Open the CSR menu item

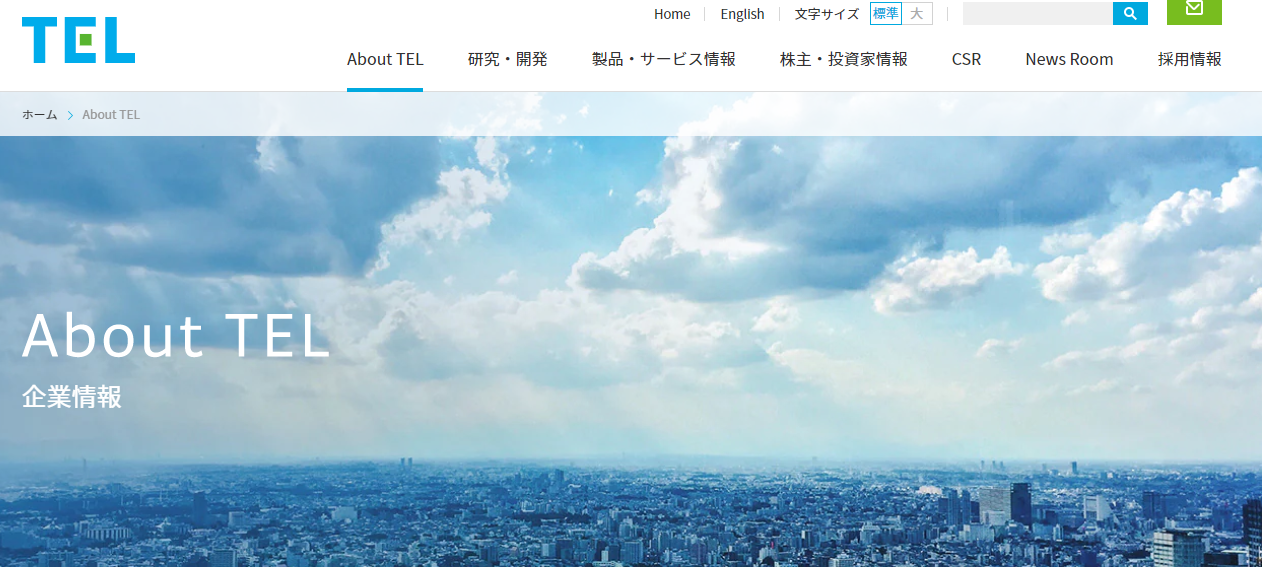click(967, 59)
